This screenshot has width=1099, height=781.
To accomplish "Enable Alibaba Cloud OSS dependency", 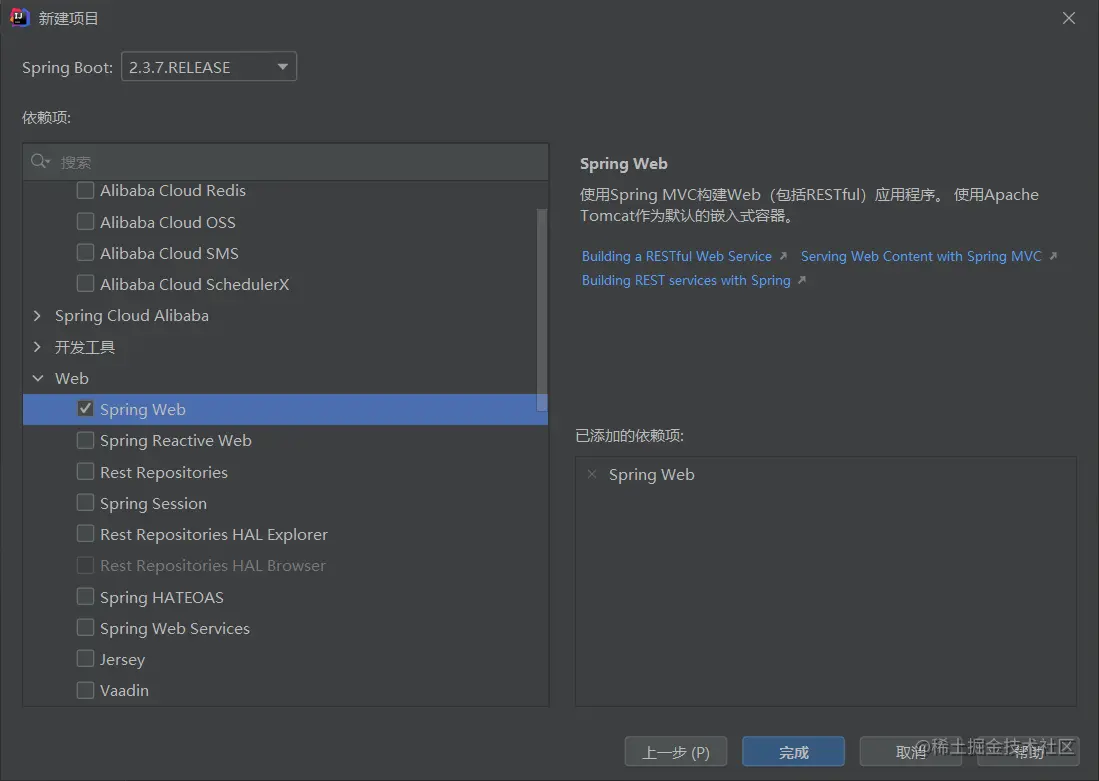I will [85, 222].
